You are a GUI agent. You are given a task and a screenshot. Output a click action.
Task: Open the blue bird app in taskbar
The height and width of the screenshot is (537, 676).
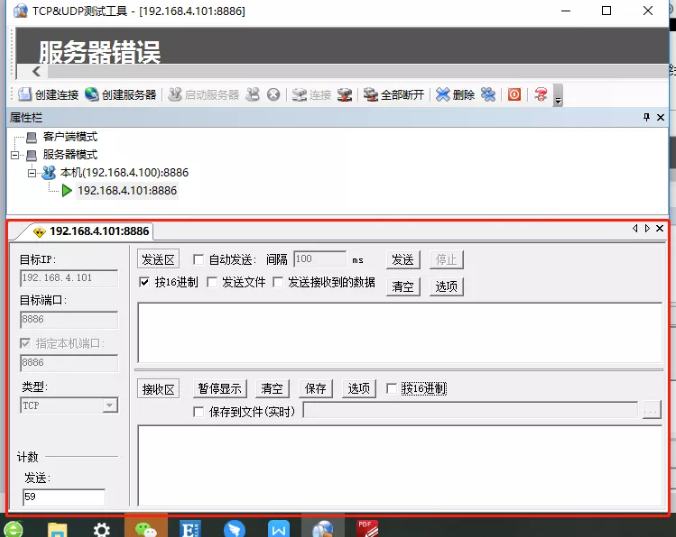(235, 529)
